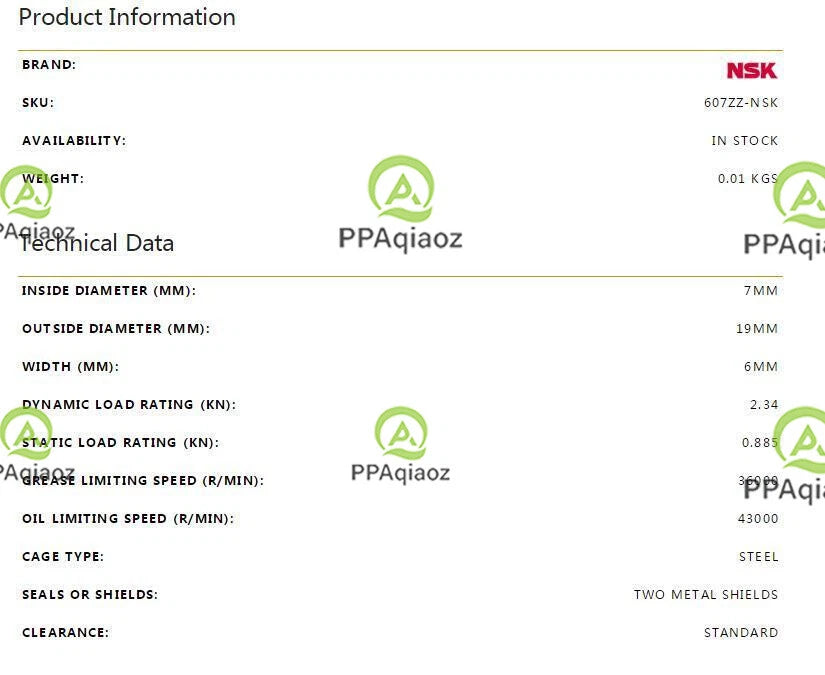Click the center PPAqiaoz watermark logo near Technical Data
The width and height of the screenshot is (825, 675).
[400, 204]
